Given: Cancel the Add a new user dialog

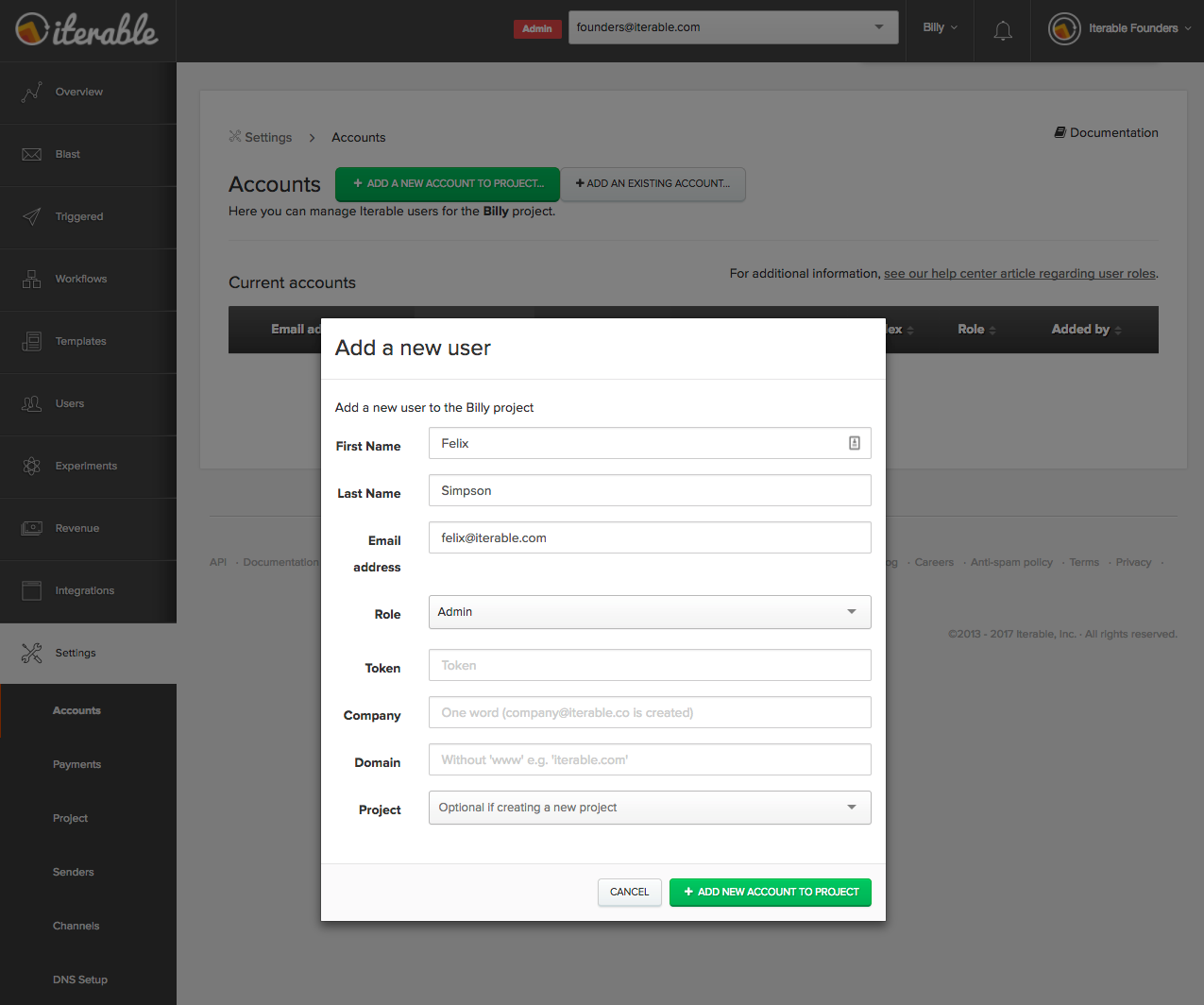Looking at the screenshot, I should coord(630,892).
